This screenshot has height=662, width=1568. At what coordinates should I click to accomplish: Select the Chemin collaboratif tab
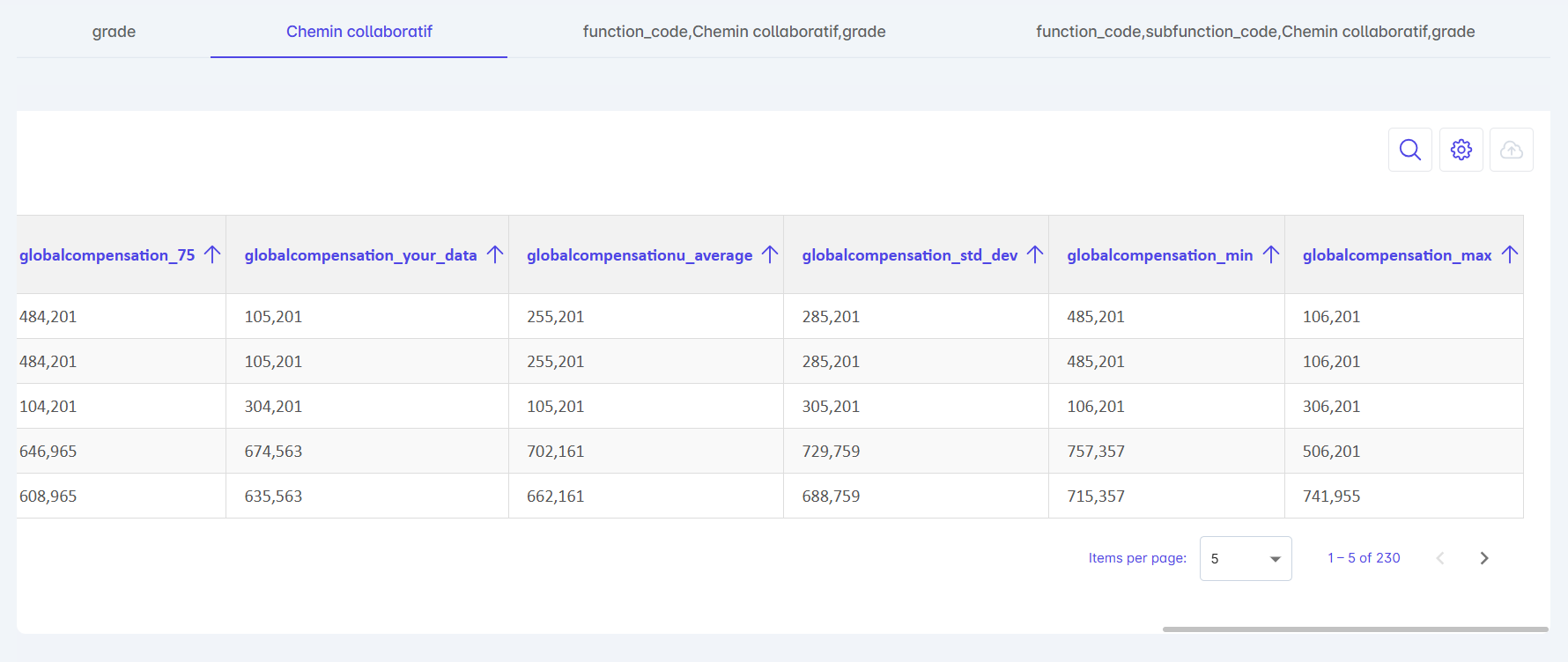(x=359, y=32)
